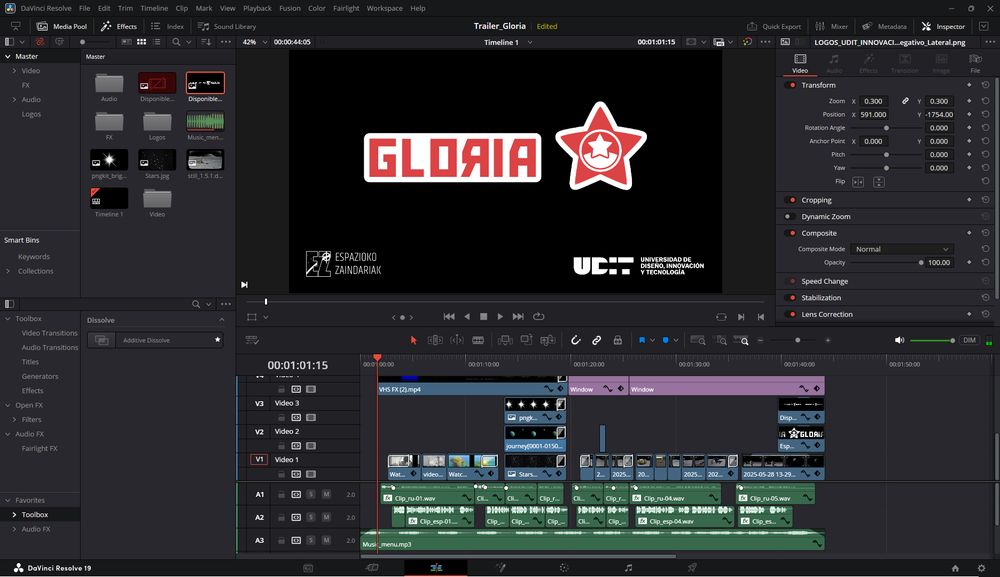Mute audio track A1

pos(326,494)
